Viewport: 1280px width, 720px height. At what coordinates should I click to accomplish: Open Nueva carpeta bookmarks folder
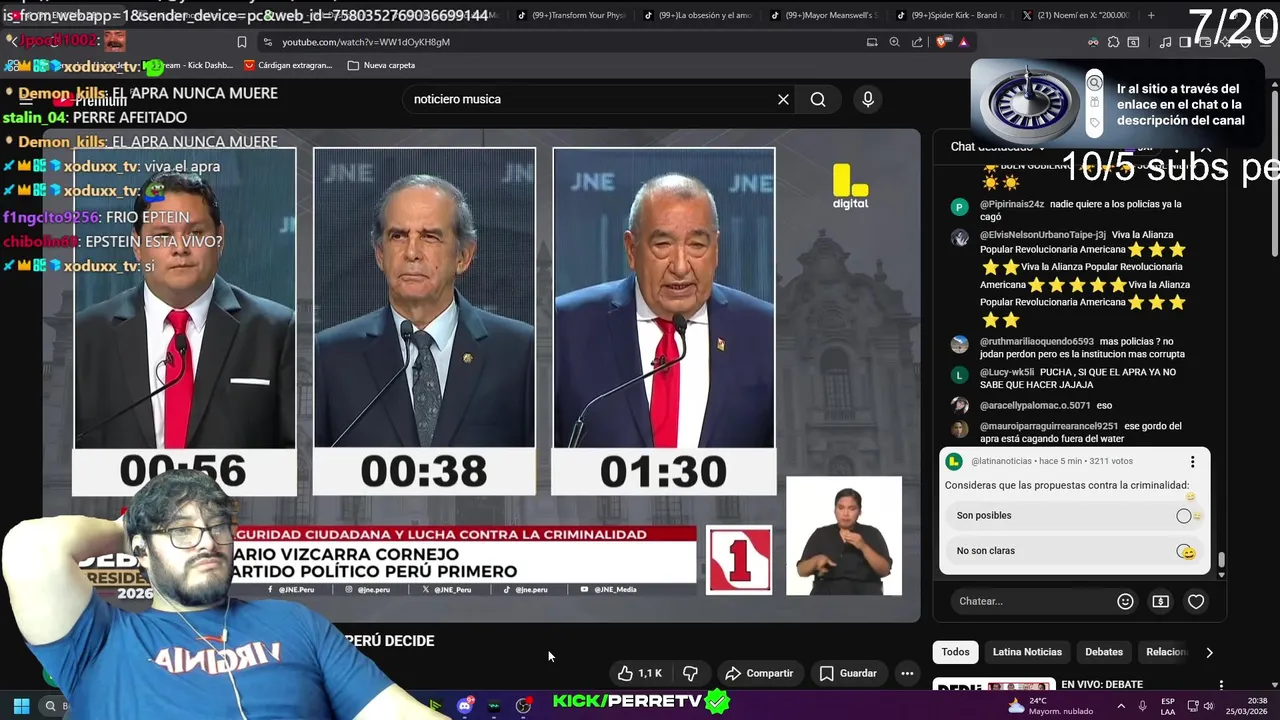381,65
